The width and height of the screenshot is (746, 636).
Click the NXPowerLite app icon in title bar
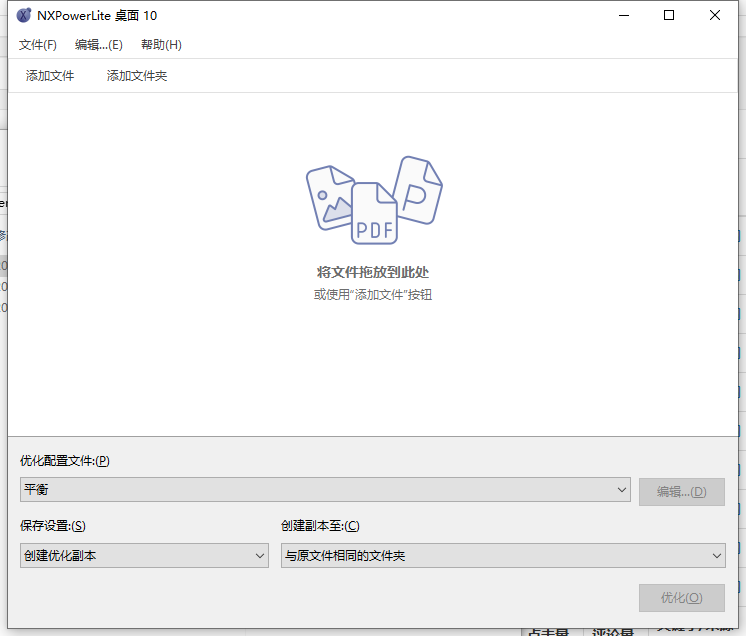click(x=24, y=15)
